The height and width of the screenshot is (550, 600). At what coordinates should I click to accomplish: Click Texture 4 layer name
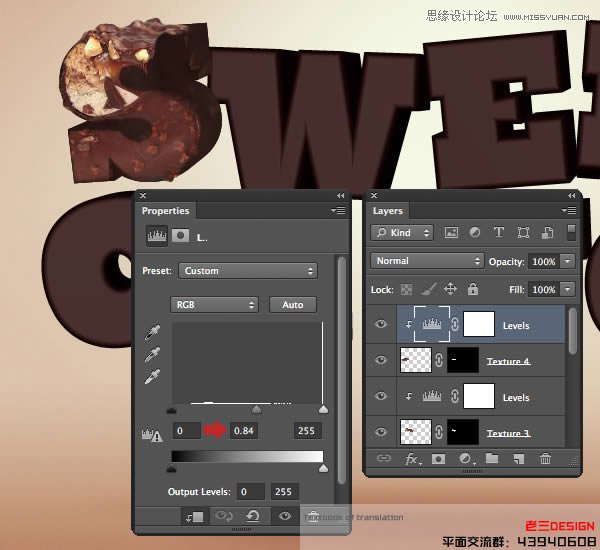tap(508, 361)
